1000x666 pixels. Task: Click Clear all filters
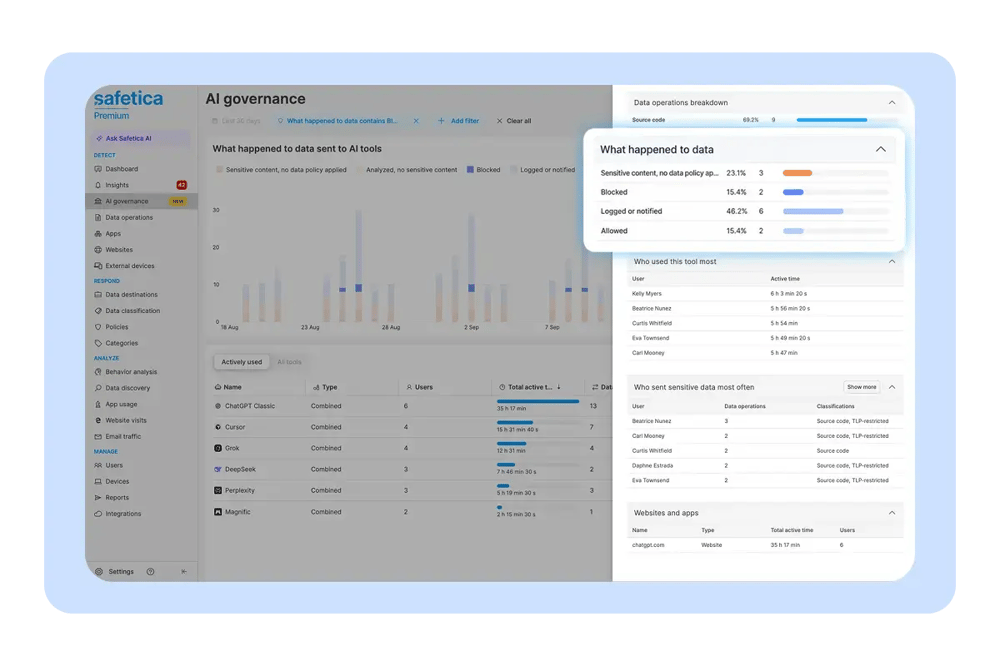tap(514, 121)
